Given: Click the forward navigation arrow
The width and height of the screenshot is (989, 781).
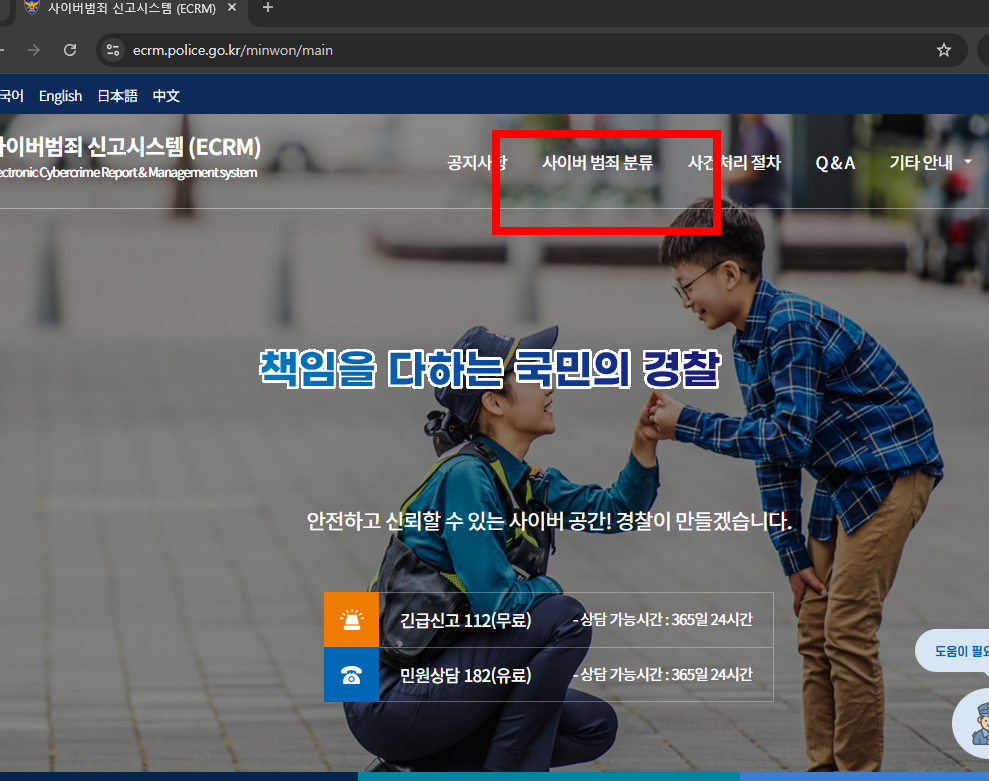Looking at the screenshot, I should click(33, 49).
